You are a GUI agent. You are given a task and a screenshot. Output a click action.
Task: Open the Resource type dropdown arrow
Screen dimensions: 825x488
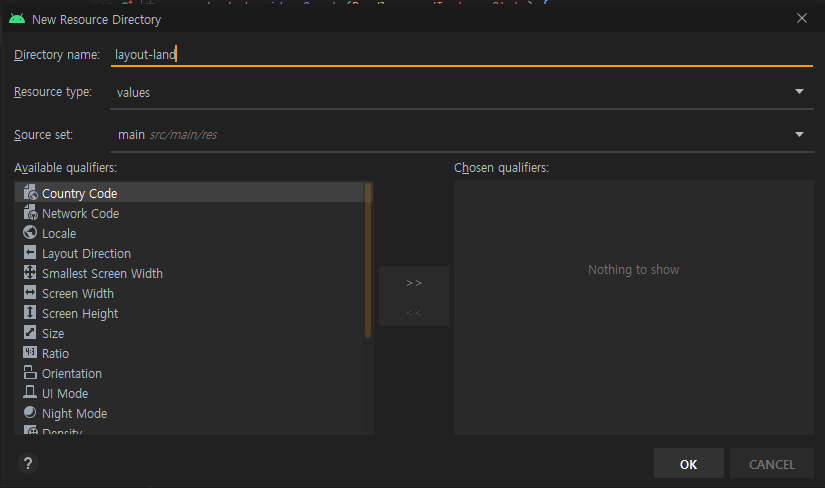point(799,92)
